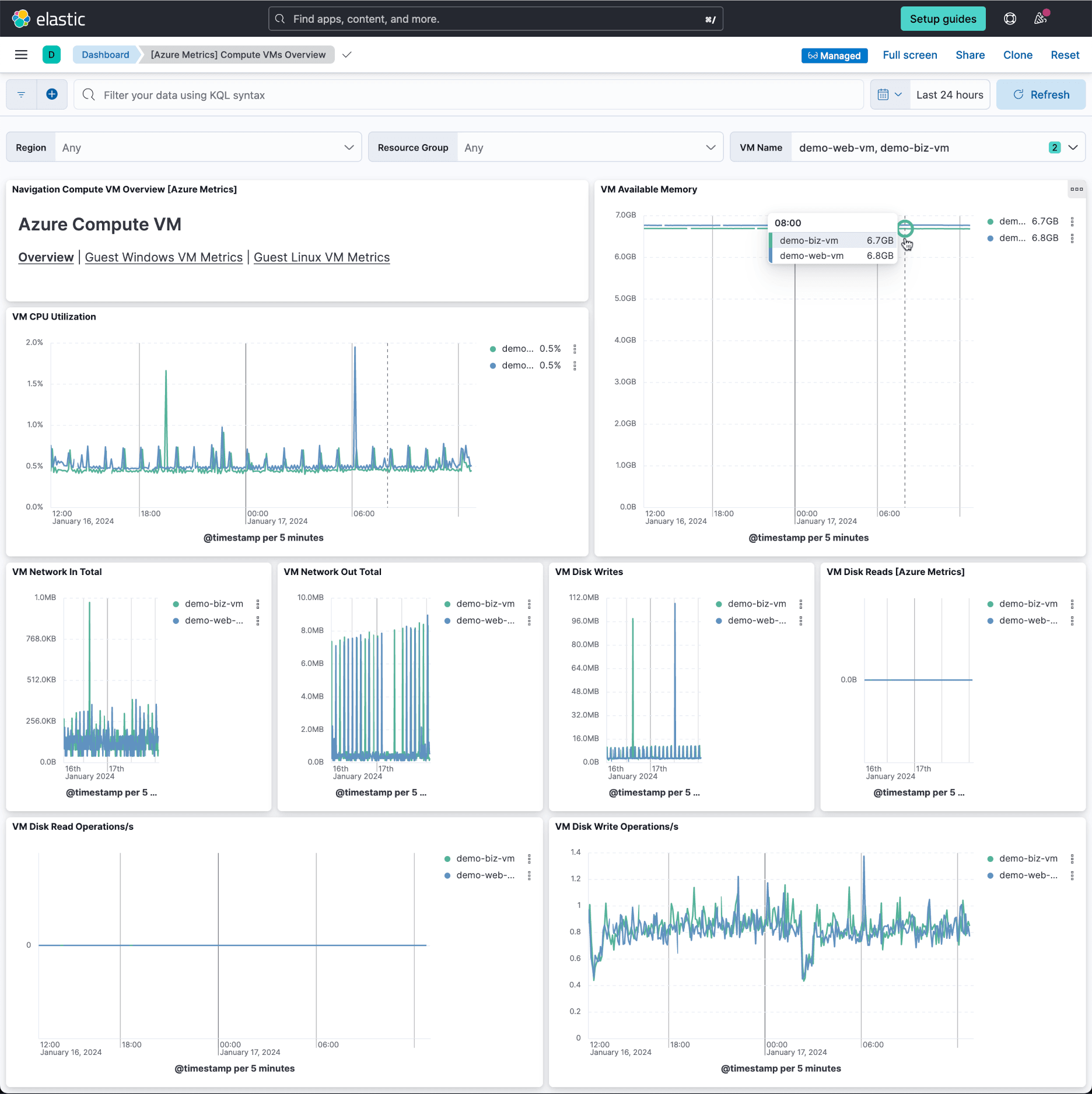This screenshot has width=1092, height=1094.
Task: Click the Setup guides button
Action: pyautogui.click(x=943, y=19)
